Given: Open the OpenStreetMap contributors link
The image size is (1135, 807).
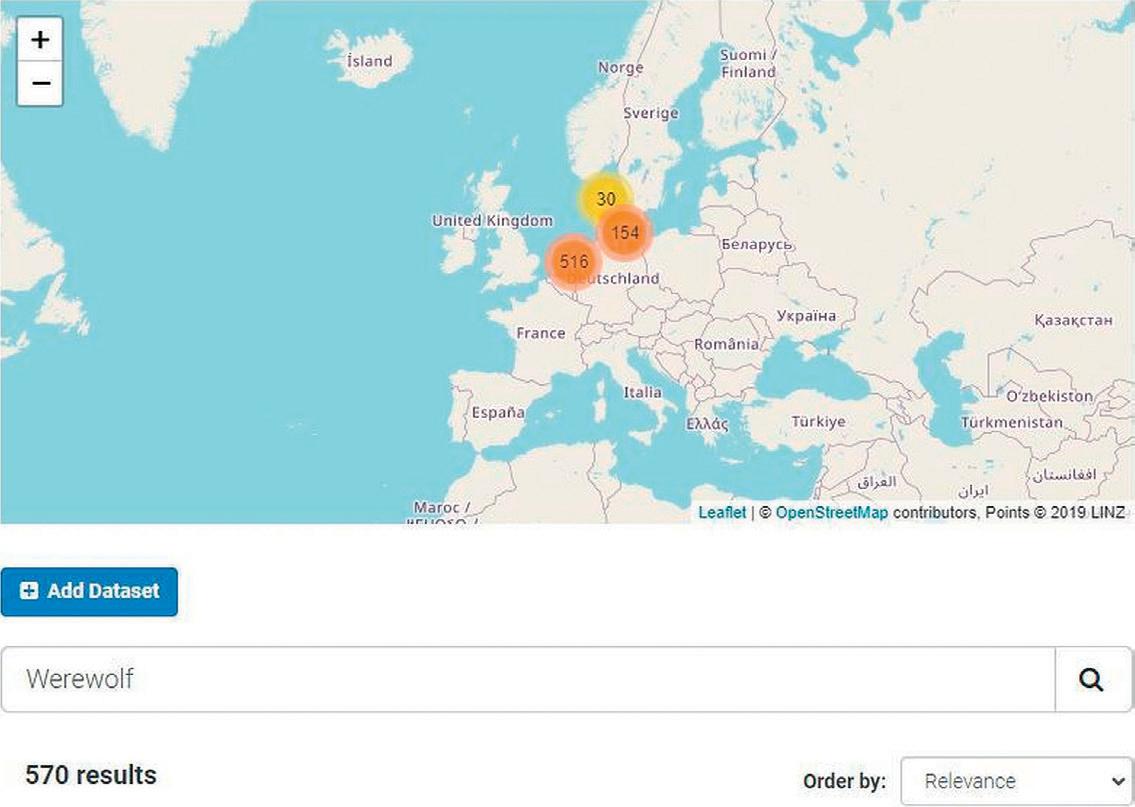Looking at the screenshot, I should [832, 512].
